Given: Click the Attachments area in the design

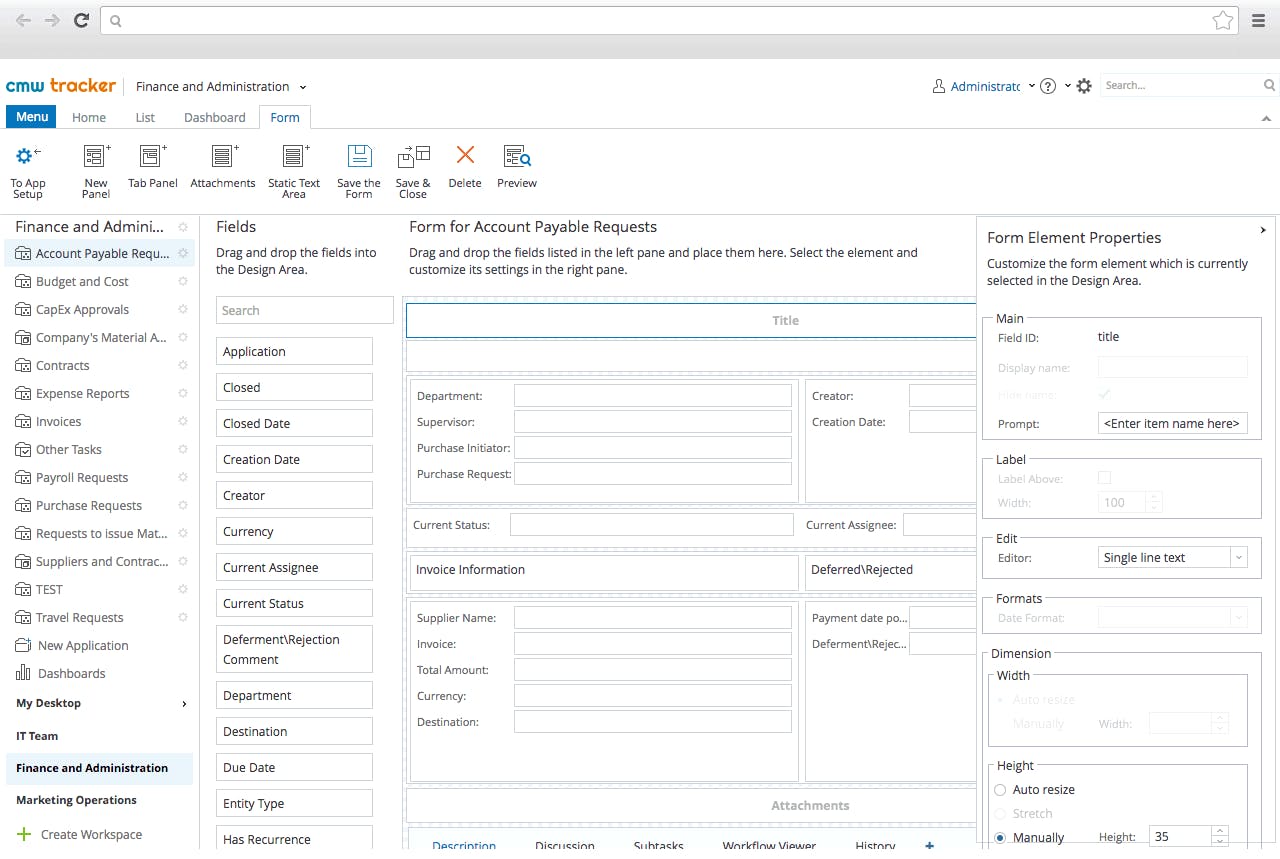Looking at the screenshot, I should click(691, 806).
